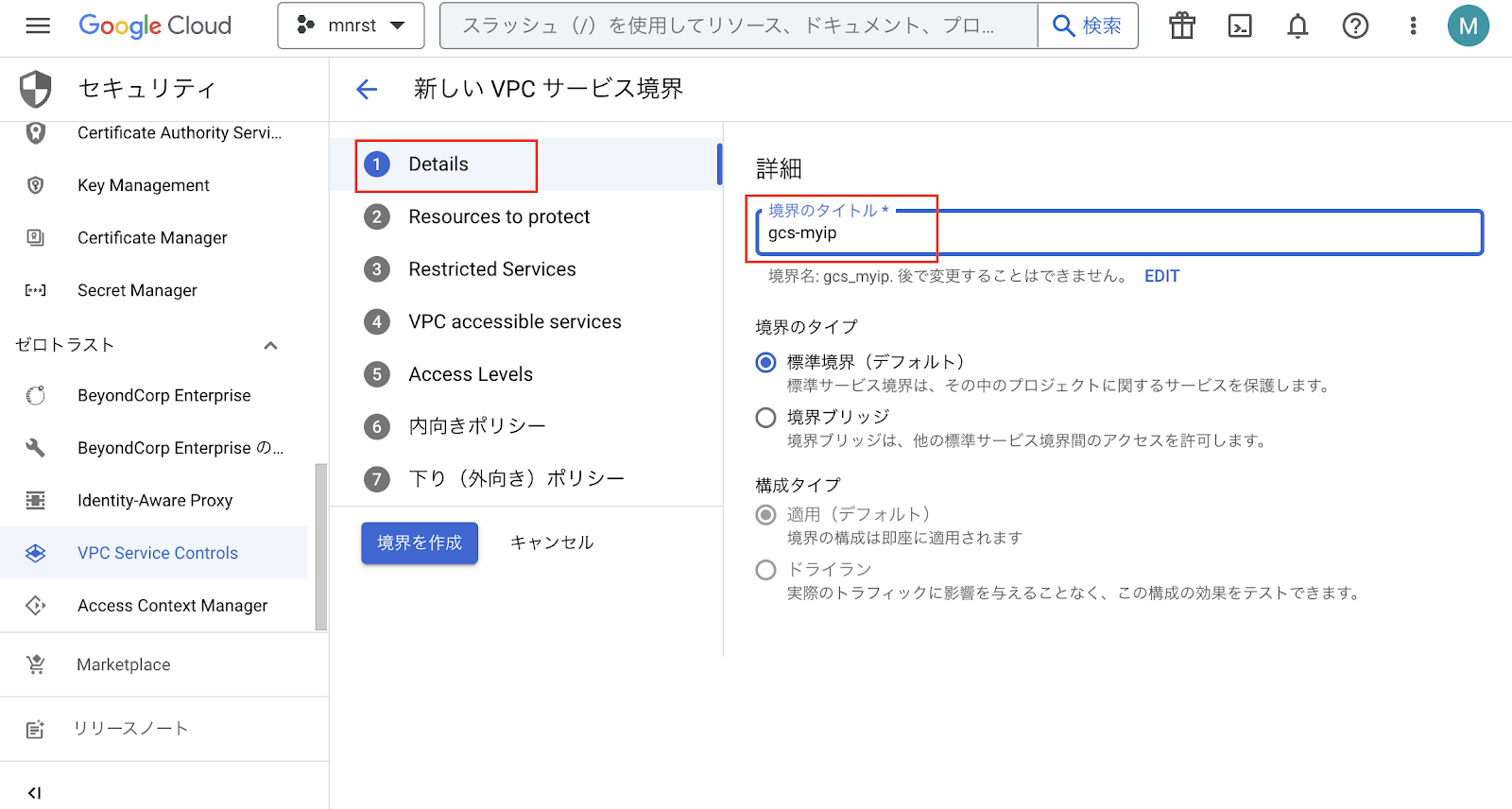This screenshot has width=1512, height=809.
Task: Collapse the sidebar with the arrow icon
Action: [x=35, y=793]
